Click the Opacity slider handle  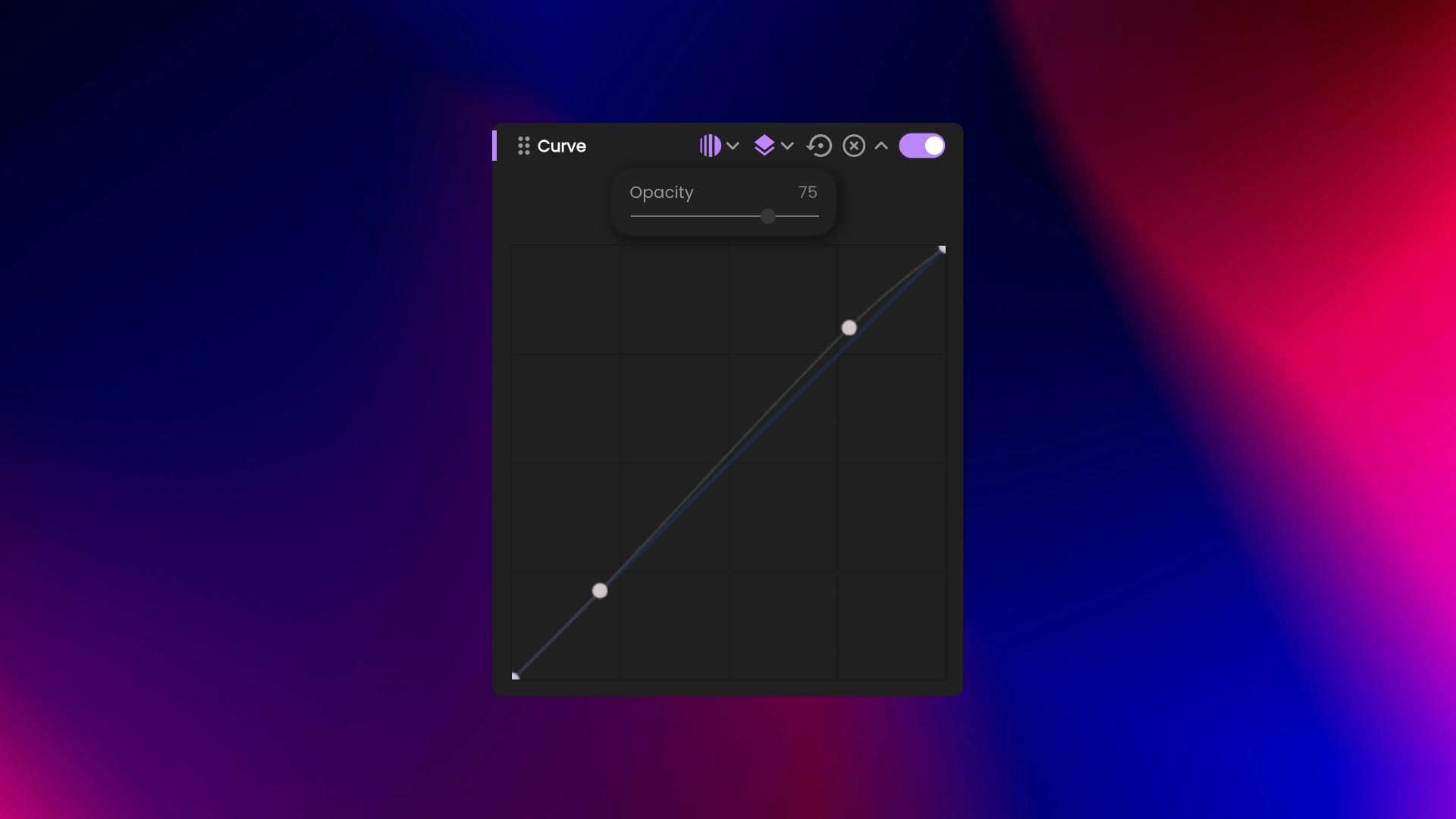pos(768,217)
